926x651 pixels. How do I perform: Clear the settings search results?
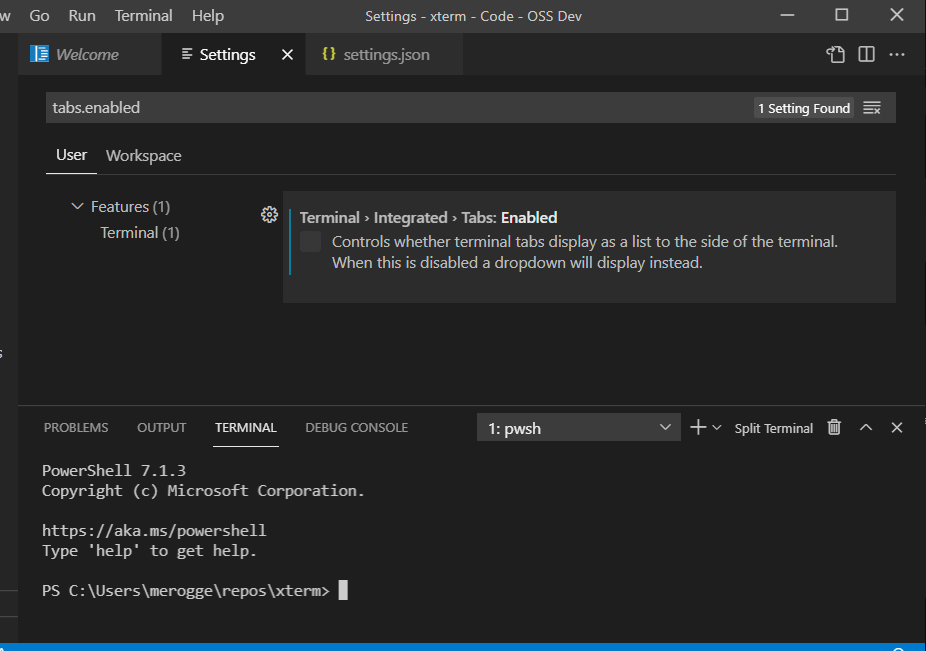tap(871, 107)
